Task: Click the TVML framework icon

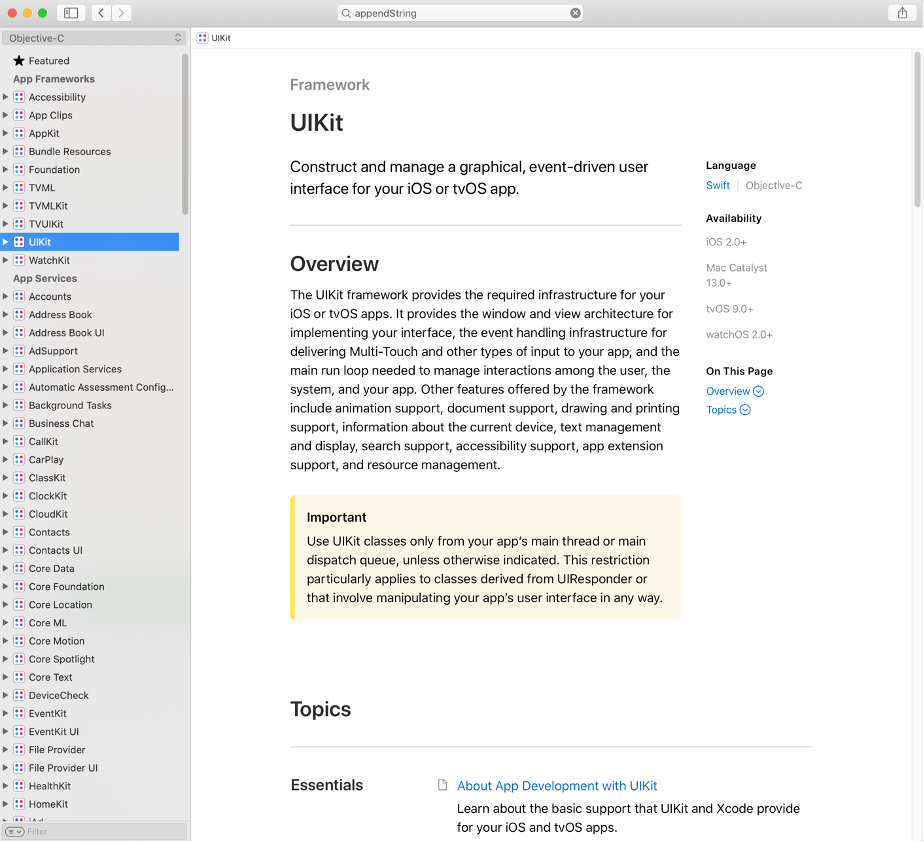Action: (x=19, y=188)
